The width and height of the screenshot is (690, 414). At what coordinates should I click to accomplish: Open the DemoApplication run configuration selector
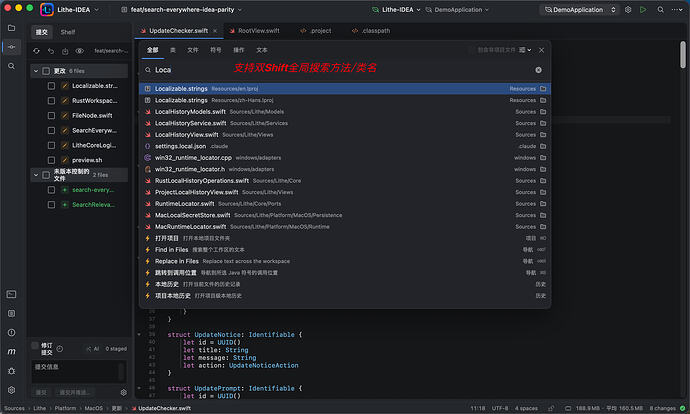coord(580,10)
